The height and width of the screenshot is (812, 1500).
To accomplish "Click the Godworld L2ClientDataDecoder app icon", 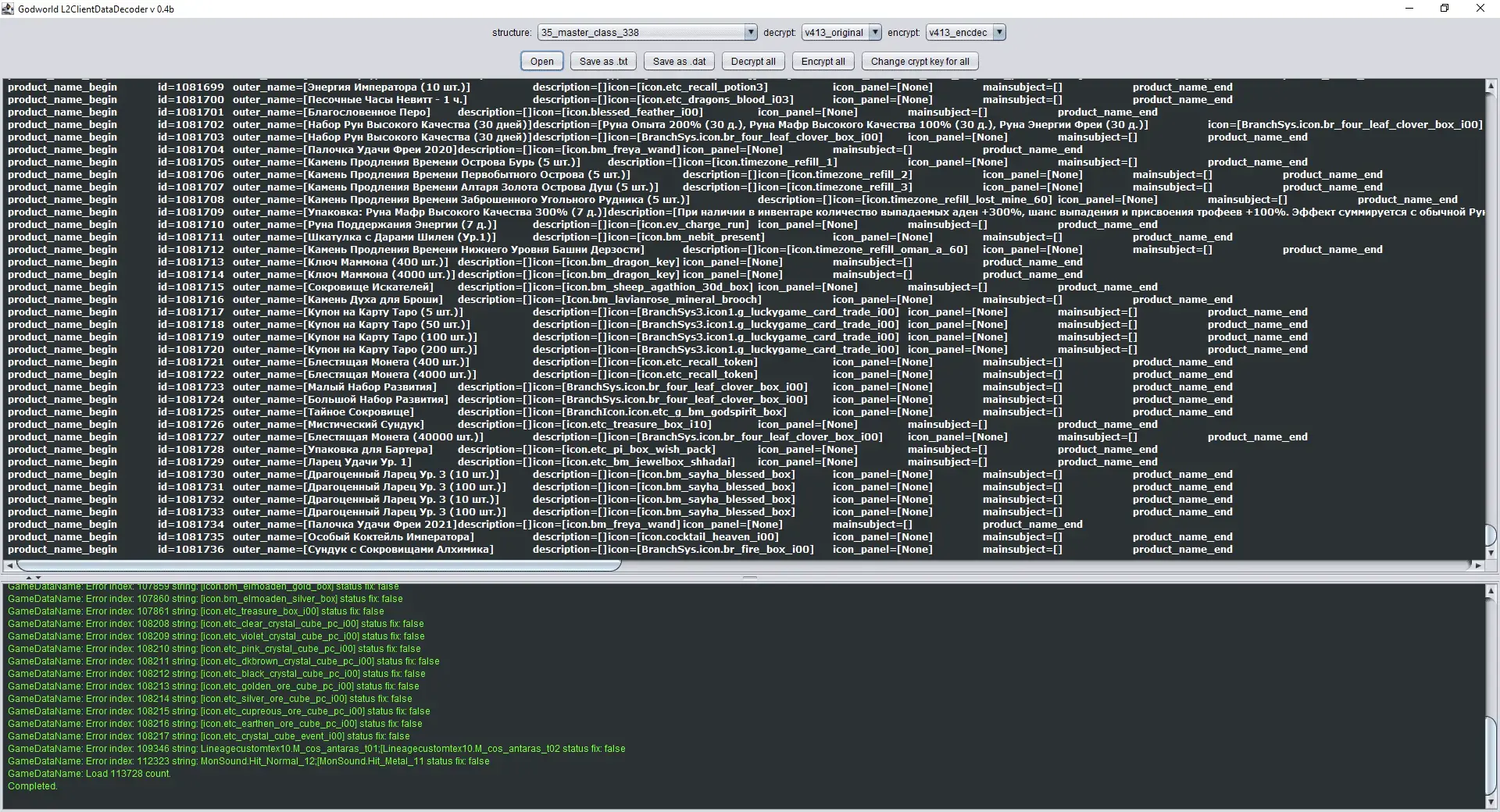I will tap(9, 9).
